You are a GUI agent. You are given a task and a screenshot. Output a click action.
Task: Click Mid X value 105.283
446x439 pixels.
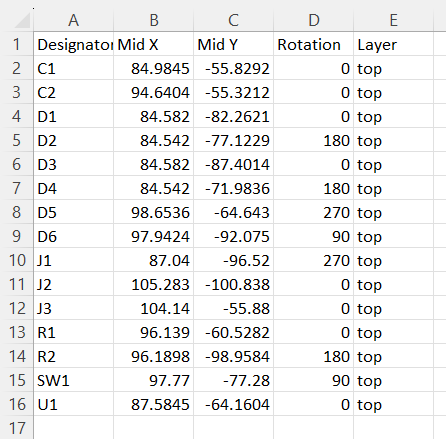click(154, 284)
